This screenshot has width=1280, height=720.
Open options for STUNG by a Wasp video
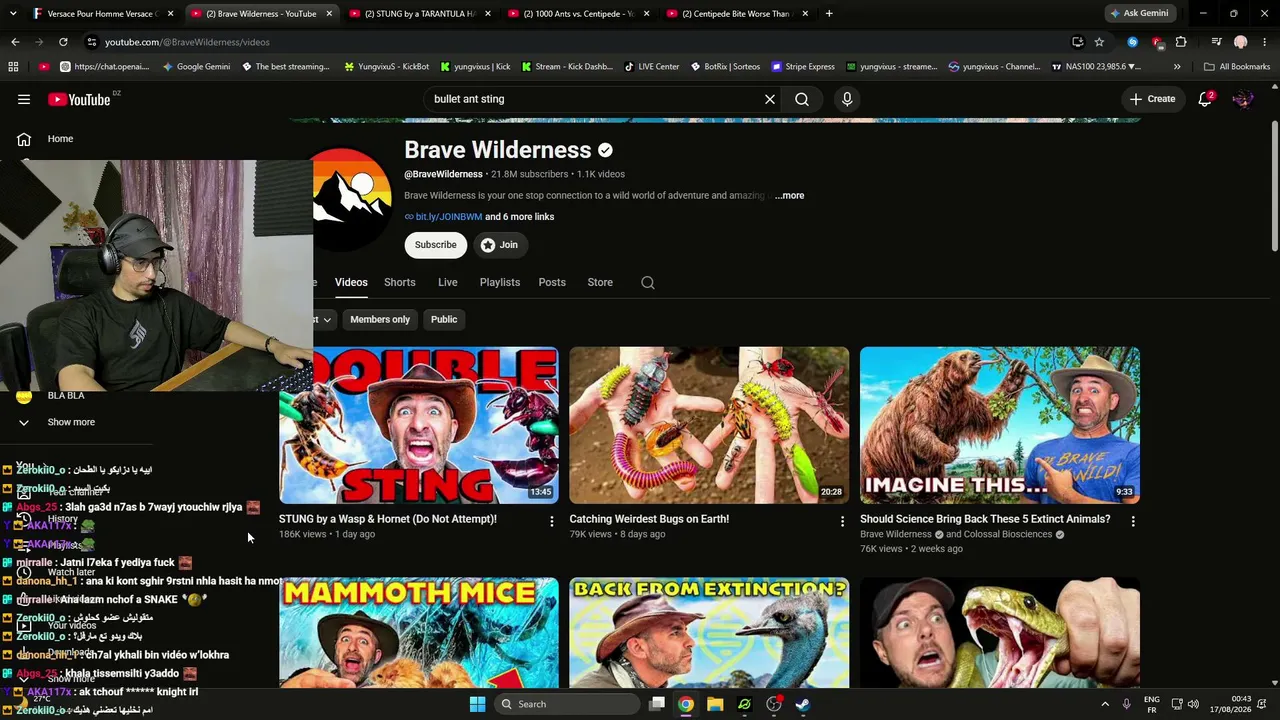(551, 521)
